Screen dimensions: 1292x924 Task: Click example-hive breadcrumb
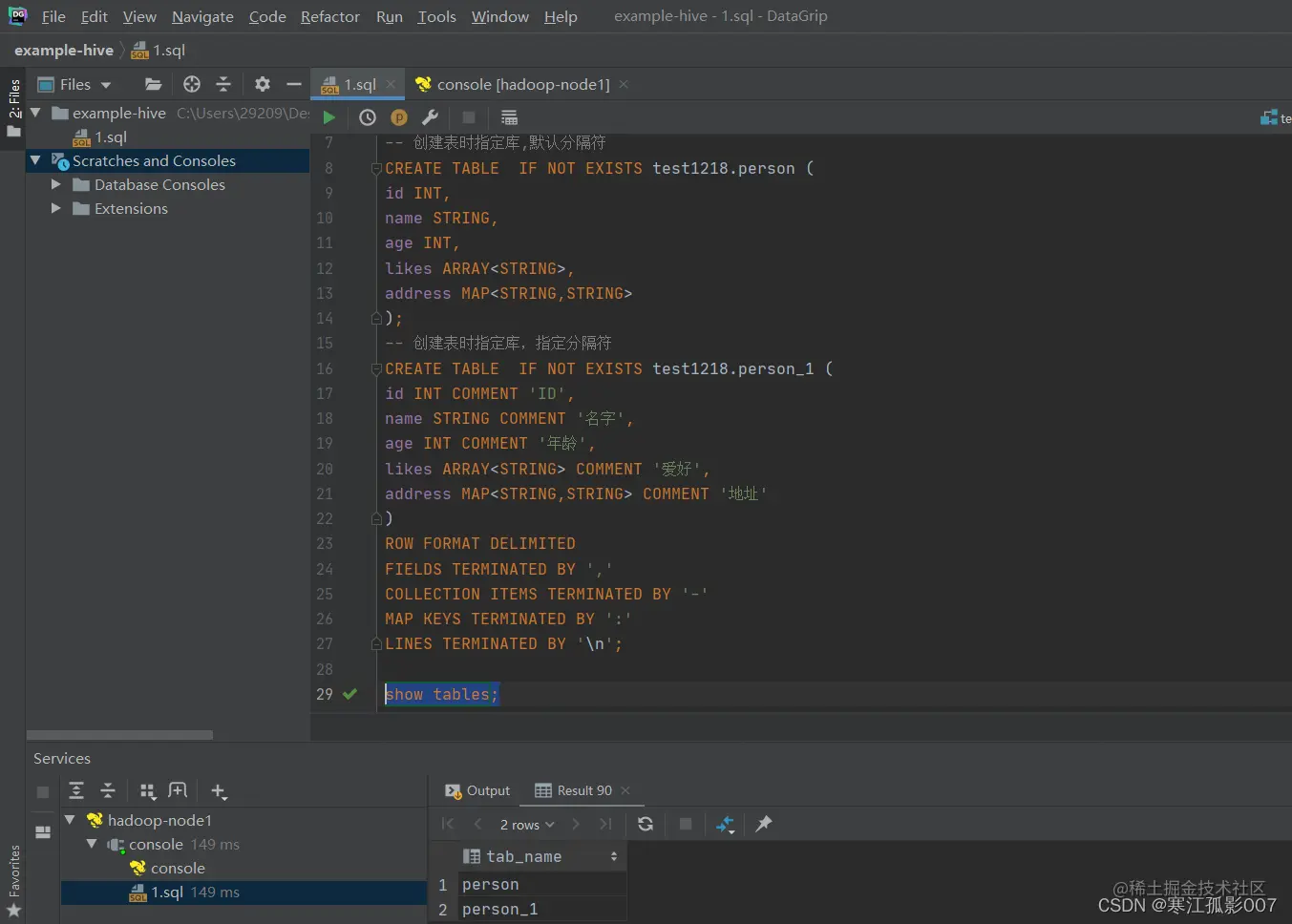tap(64, 50)
